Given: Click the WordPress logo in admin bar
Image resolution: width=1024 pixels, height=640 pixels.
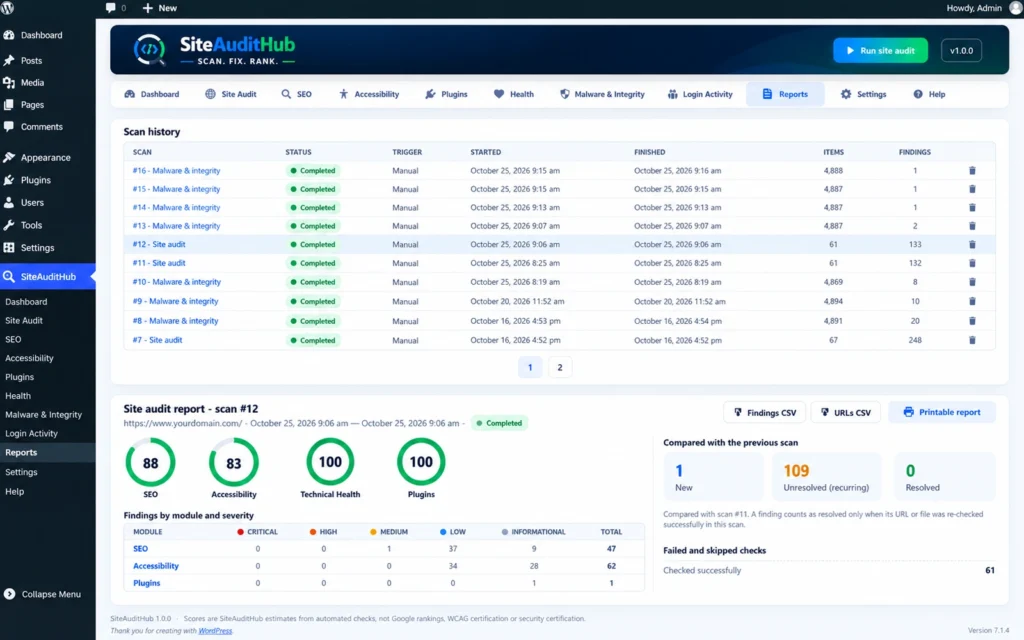Looking at the screenshot, I should (x=8, y=8).
